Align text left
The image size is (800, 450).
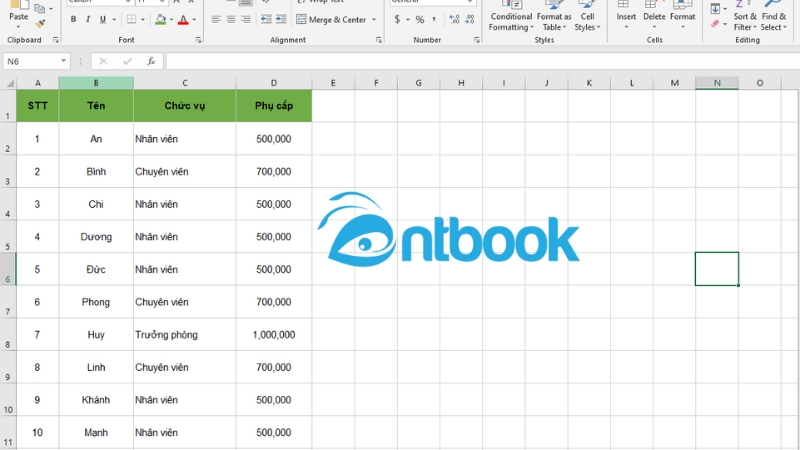pos(216,19)
